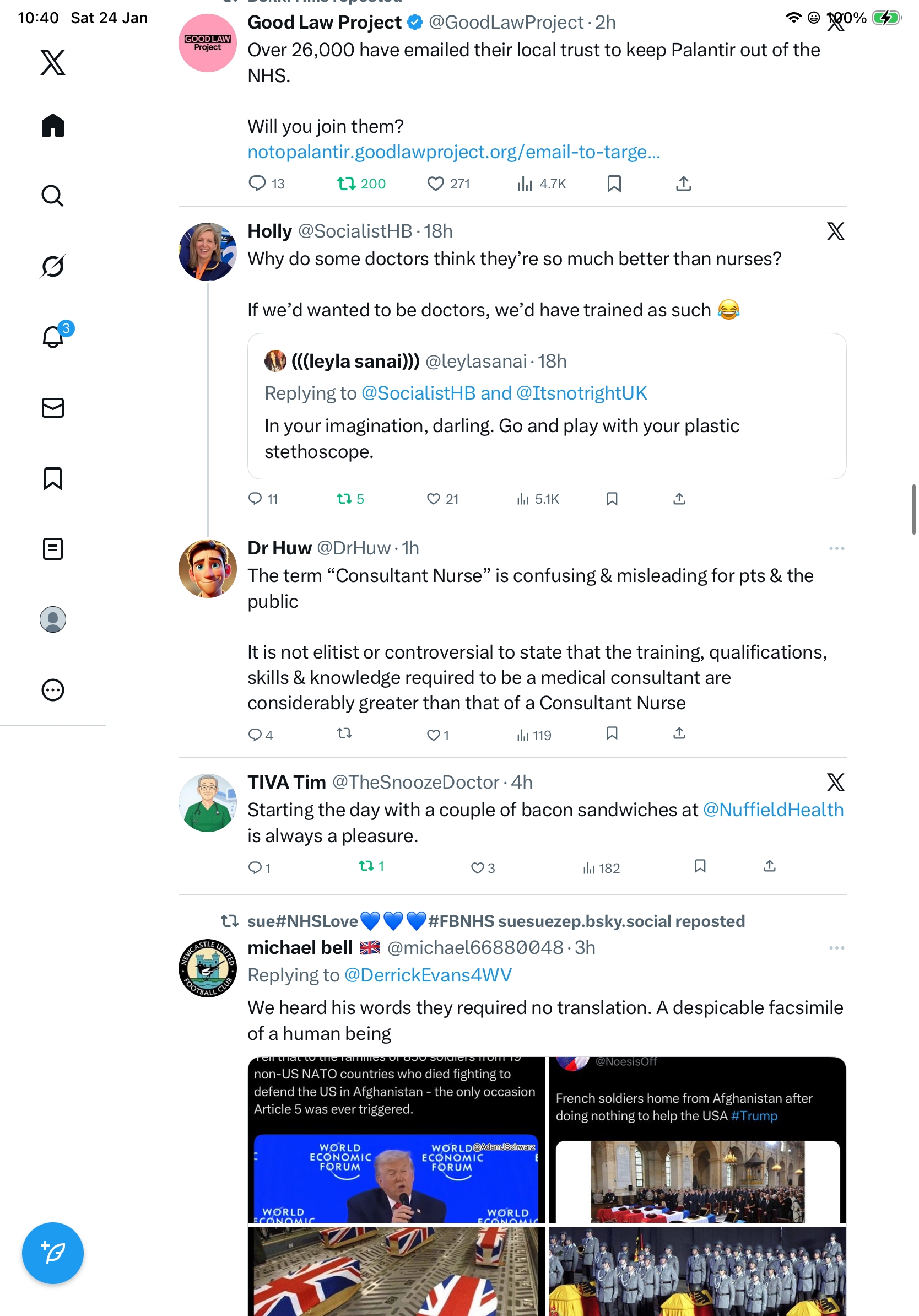Open the notopalantir.goodlawproject.org link
This screenshot has width=919, height=1316.
tap(454, 152)
